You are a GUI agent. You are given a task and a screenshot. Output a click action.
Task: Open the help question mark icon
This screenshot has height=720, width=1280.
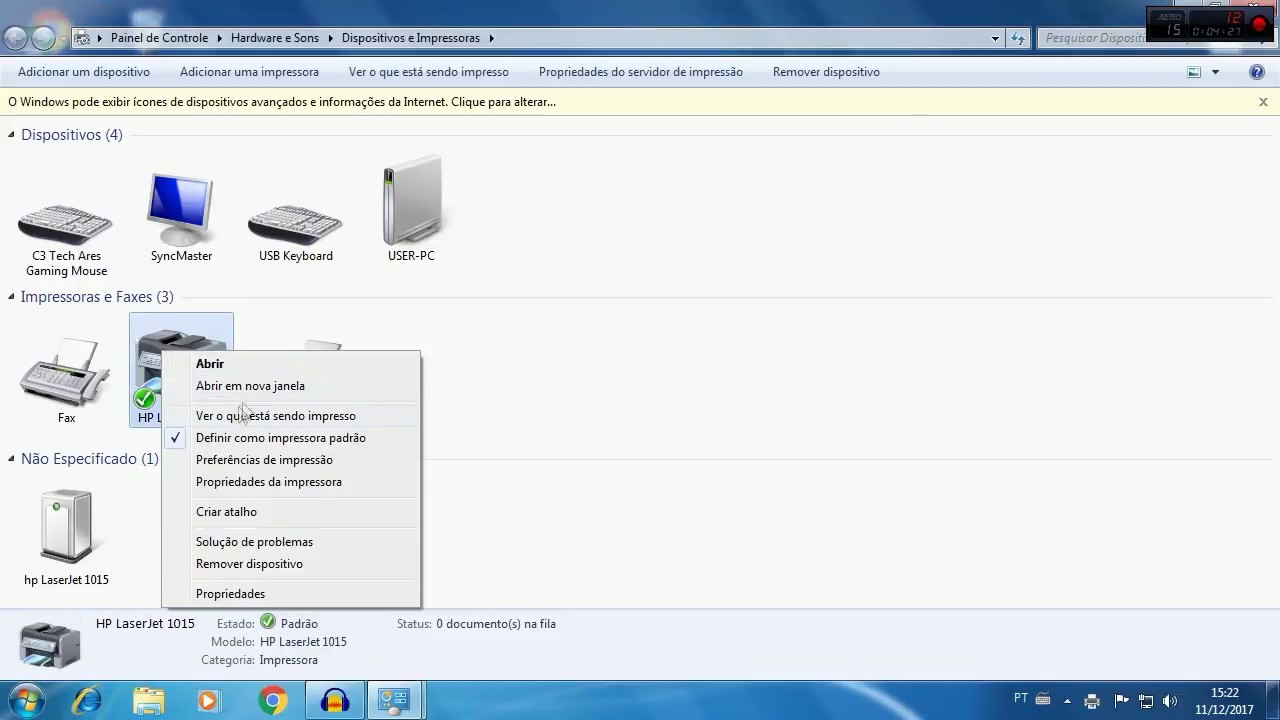[1257, 72]
